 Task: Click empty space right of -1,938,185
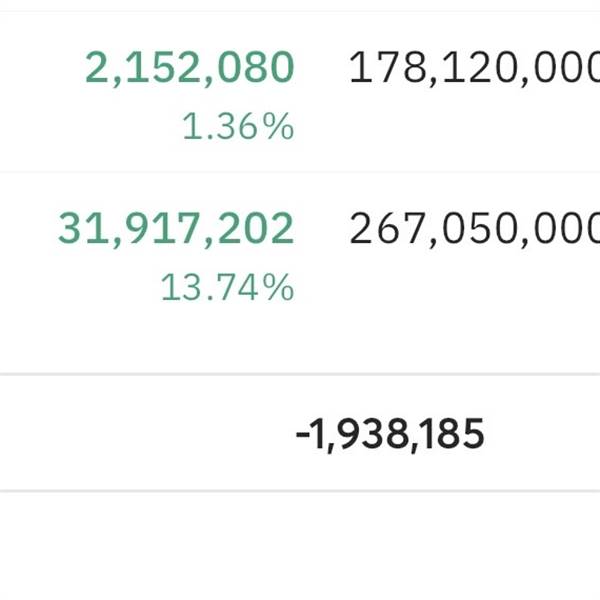click(x=545, y=434)
